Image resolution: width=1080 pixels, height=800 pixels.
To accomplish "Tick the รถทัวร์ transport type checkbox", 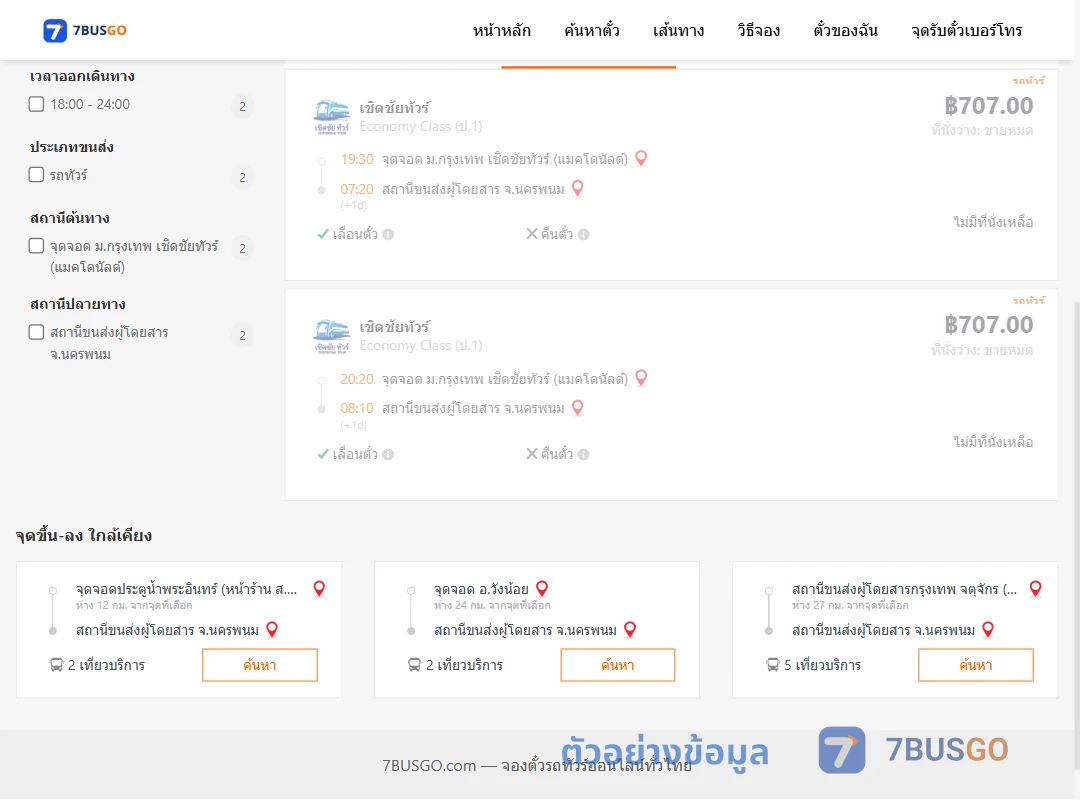I will click(37, 174).
